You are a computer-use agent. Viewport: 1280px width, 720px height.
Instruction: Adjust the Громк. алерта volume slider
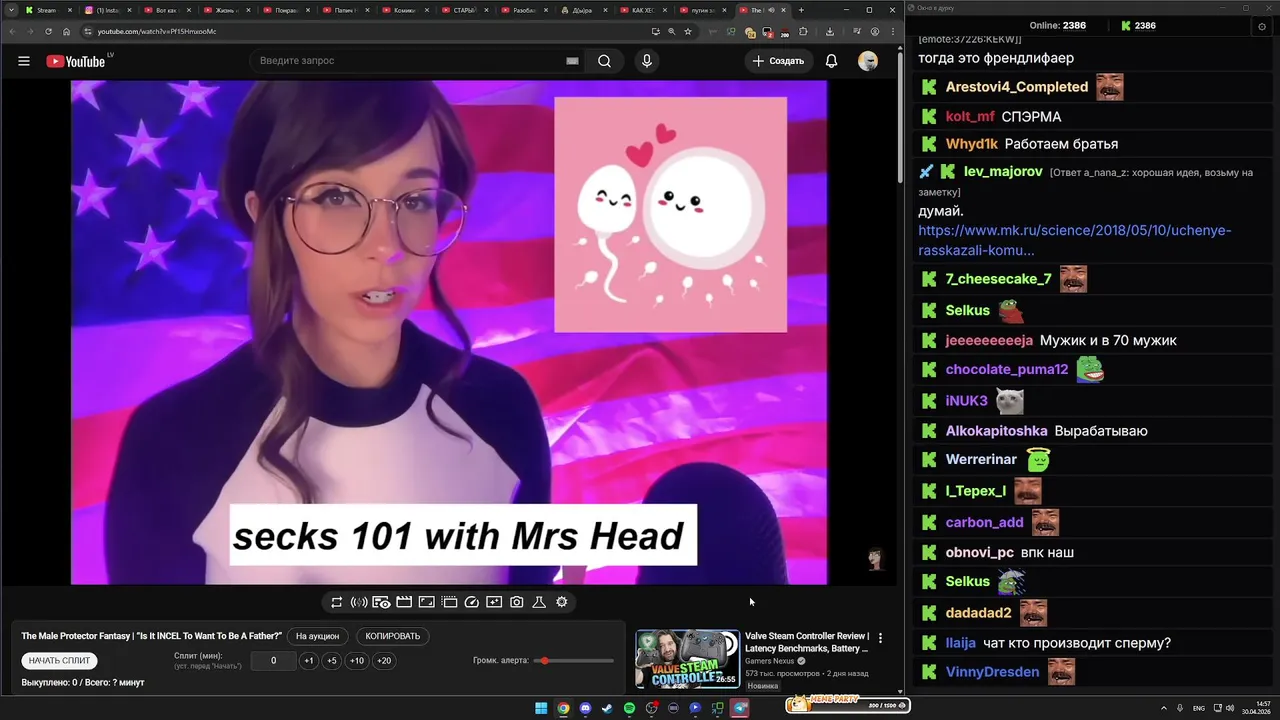575,661
